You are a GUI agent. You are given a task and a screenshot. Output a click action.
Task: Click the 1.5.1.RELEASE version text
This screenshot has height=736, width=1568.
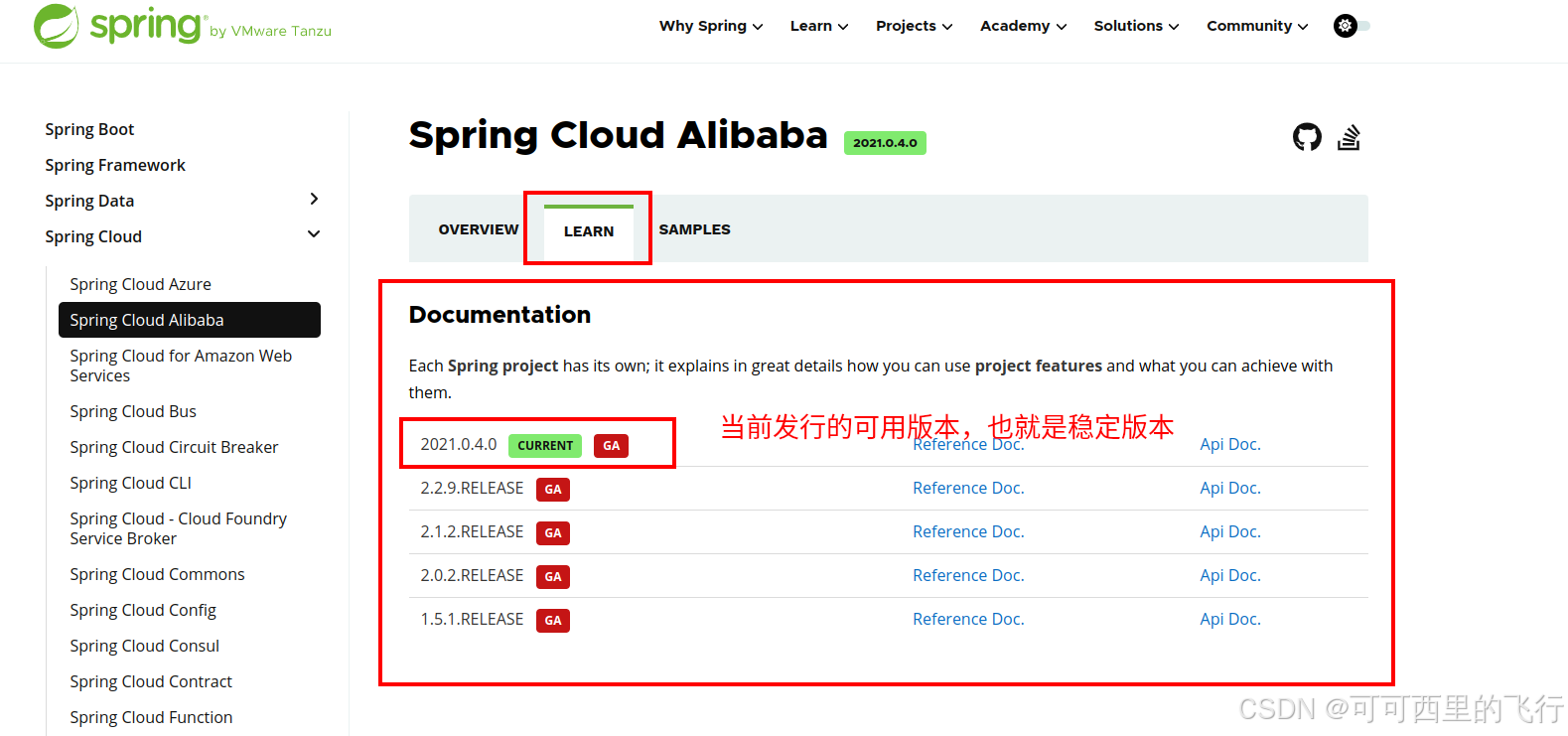click(472, 619)
